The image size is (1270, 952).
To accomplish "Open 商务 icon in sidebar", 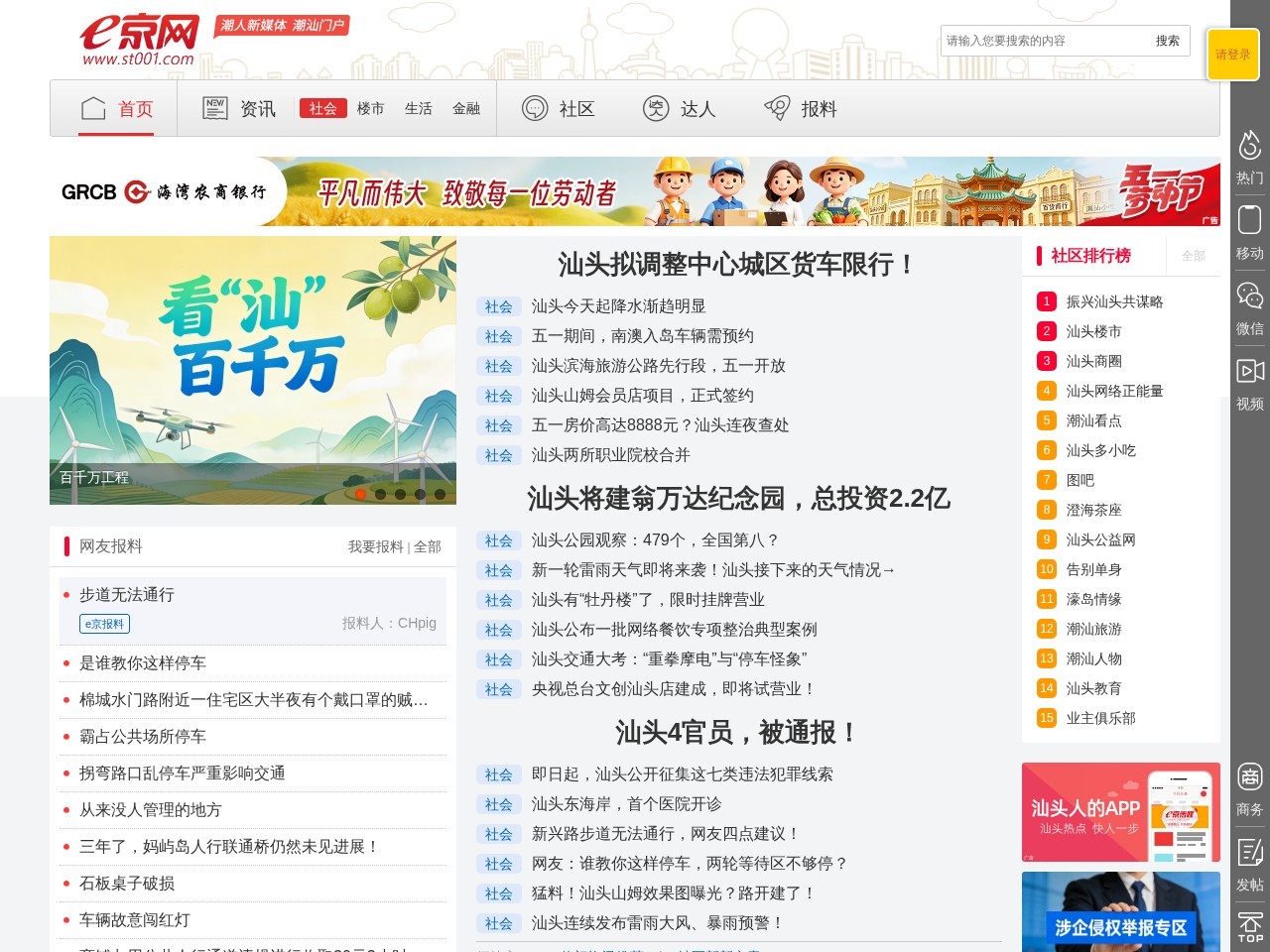I will point(1250,776).
